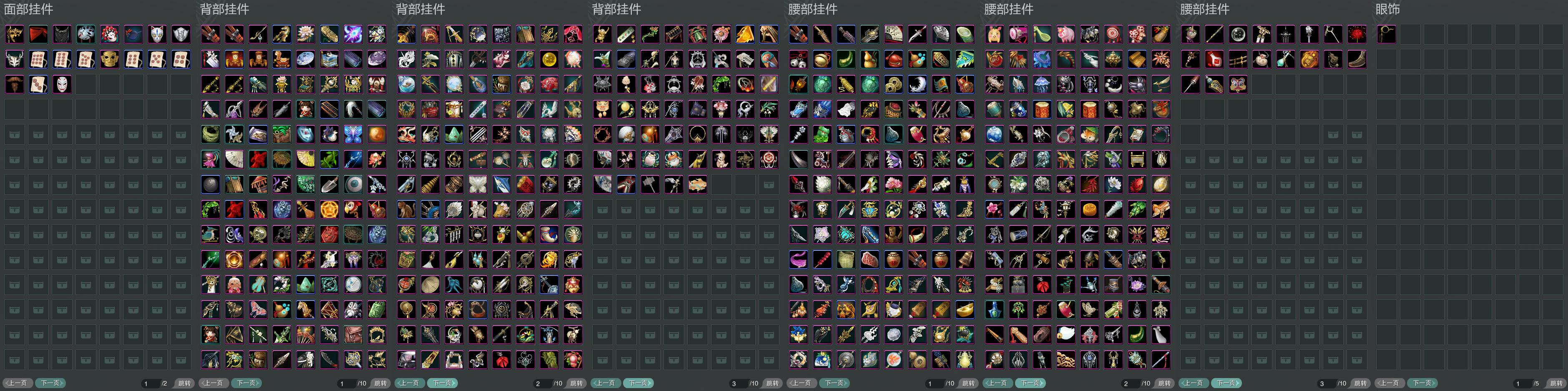
Task: Click the red spider lily item
Action: coord(1357,34)
